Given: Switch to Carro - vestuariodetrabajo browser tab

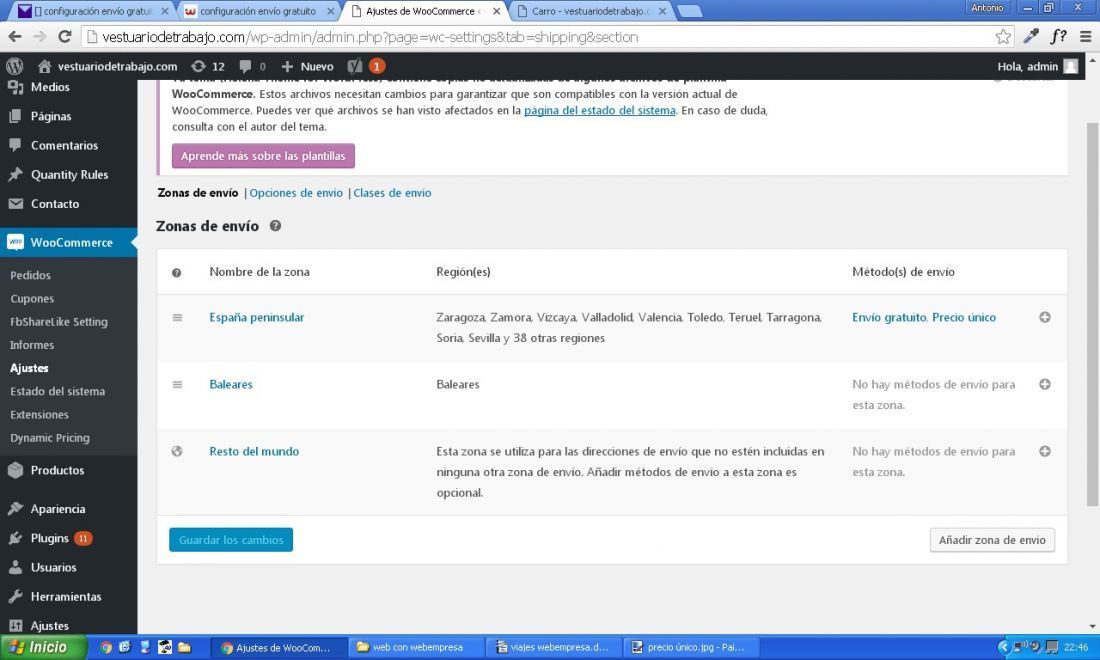Looking at the screenshot, I should click(x=591, y=11).
